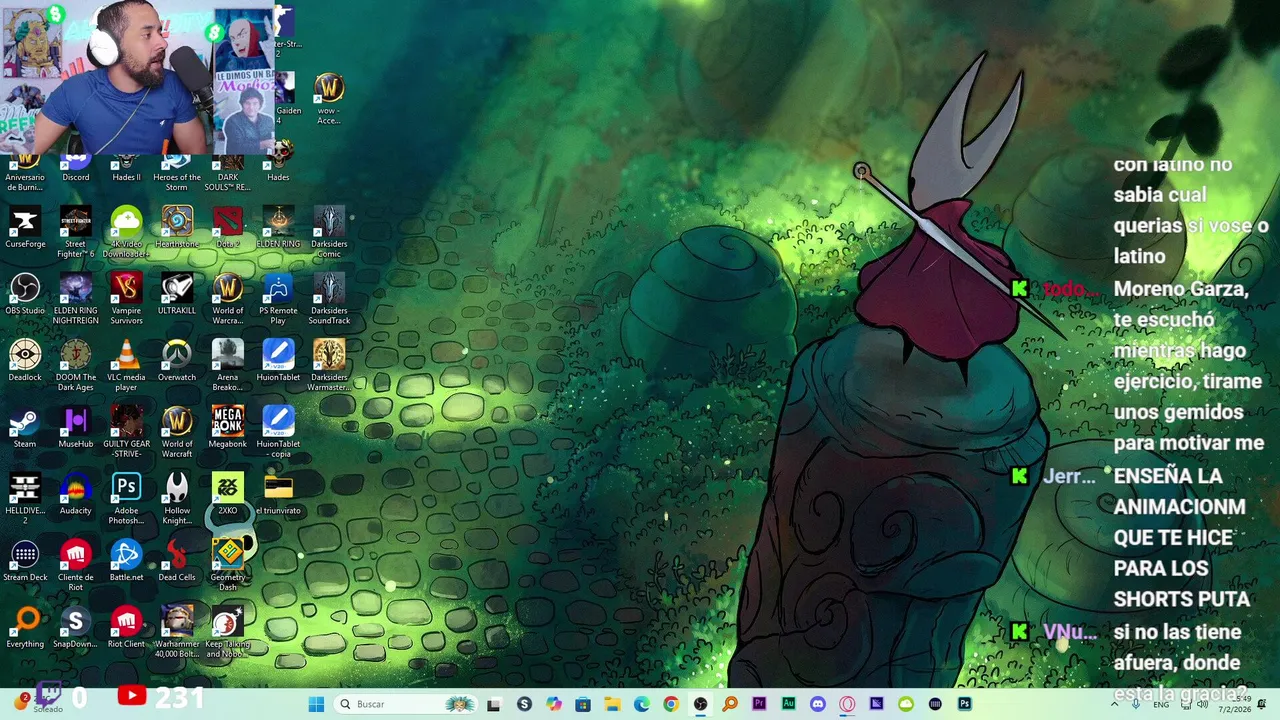Open Microsoft Edge on the taskbar
The width and height of the screenshot is (1280, 720).
pos(641,704)
